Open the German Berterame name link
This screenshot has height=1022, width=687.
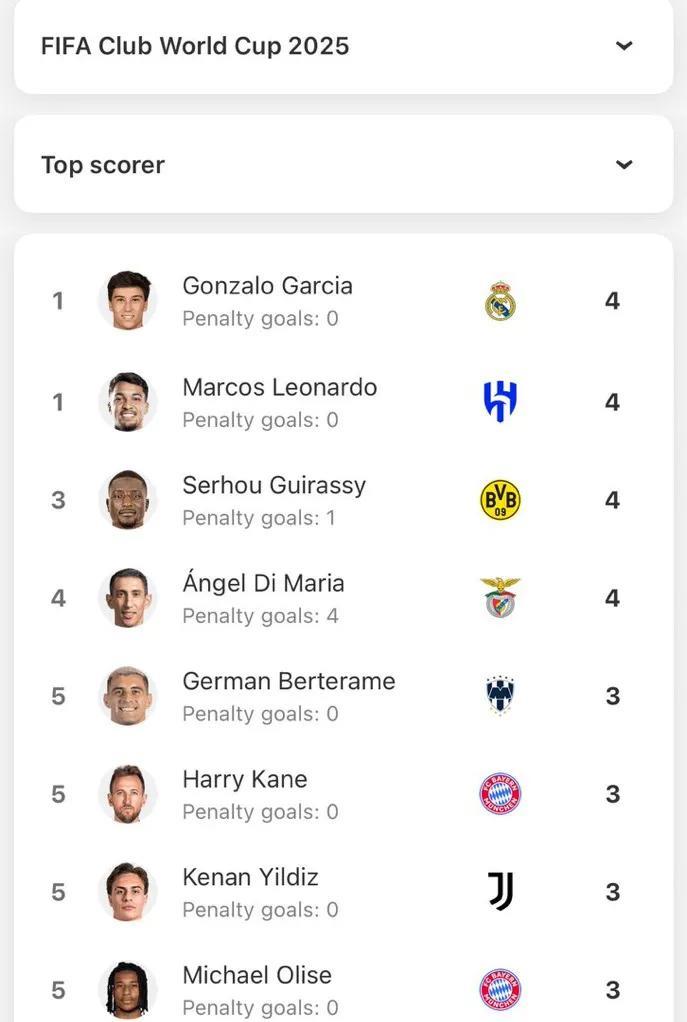tap(289, 681)
